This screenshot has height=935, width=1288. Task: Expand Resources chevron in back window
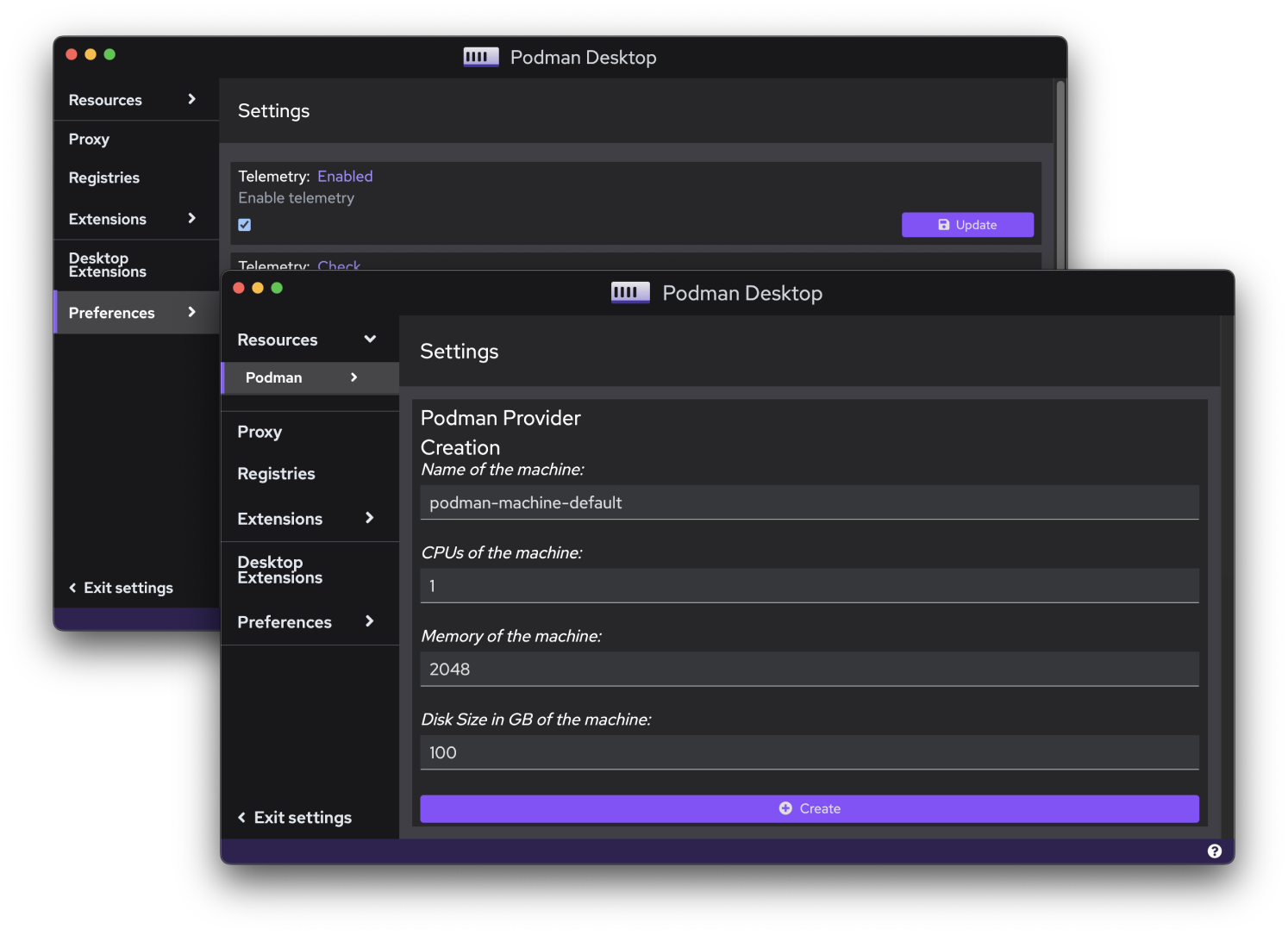click(x=191, y=99)
